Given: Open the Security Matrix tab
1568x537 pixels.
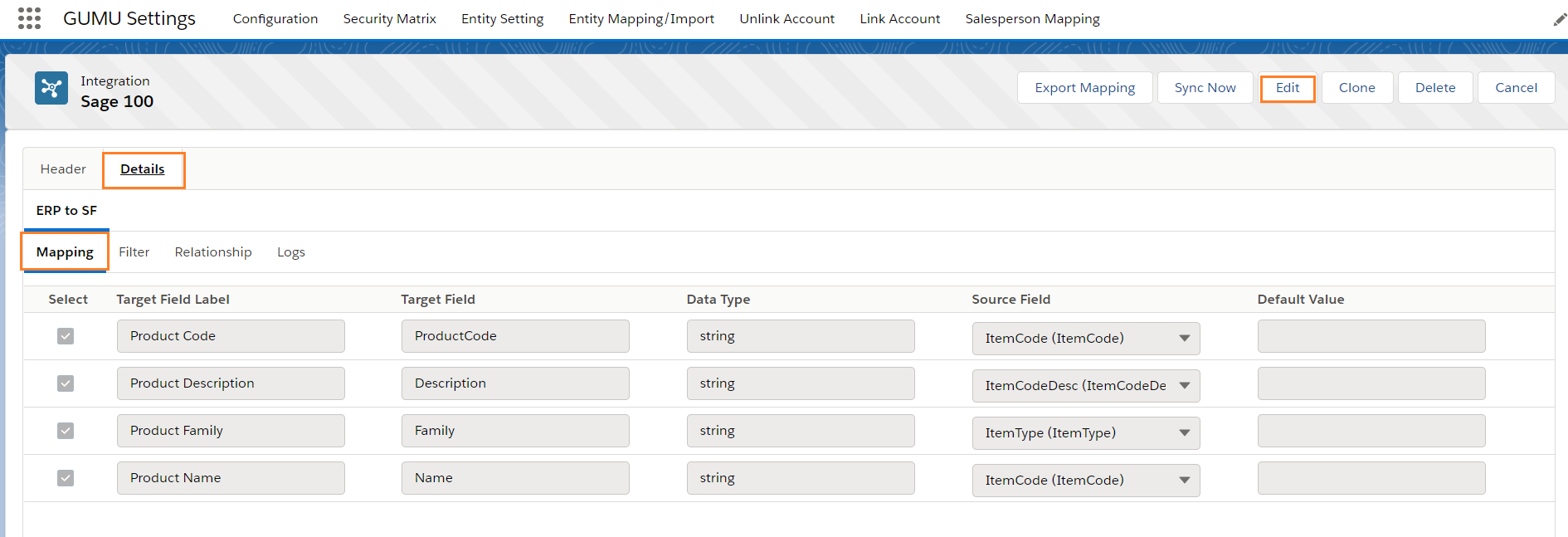Looking at the screenshot, I should [390, 19].
